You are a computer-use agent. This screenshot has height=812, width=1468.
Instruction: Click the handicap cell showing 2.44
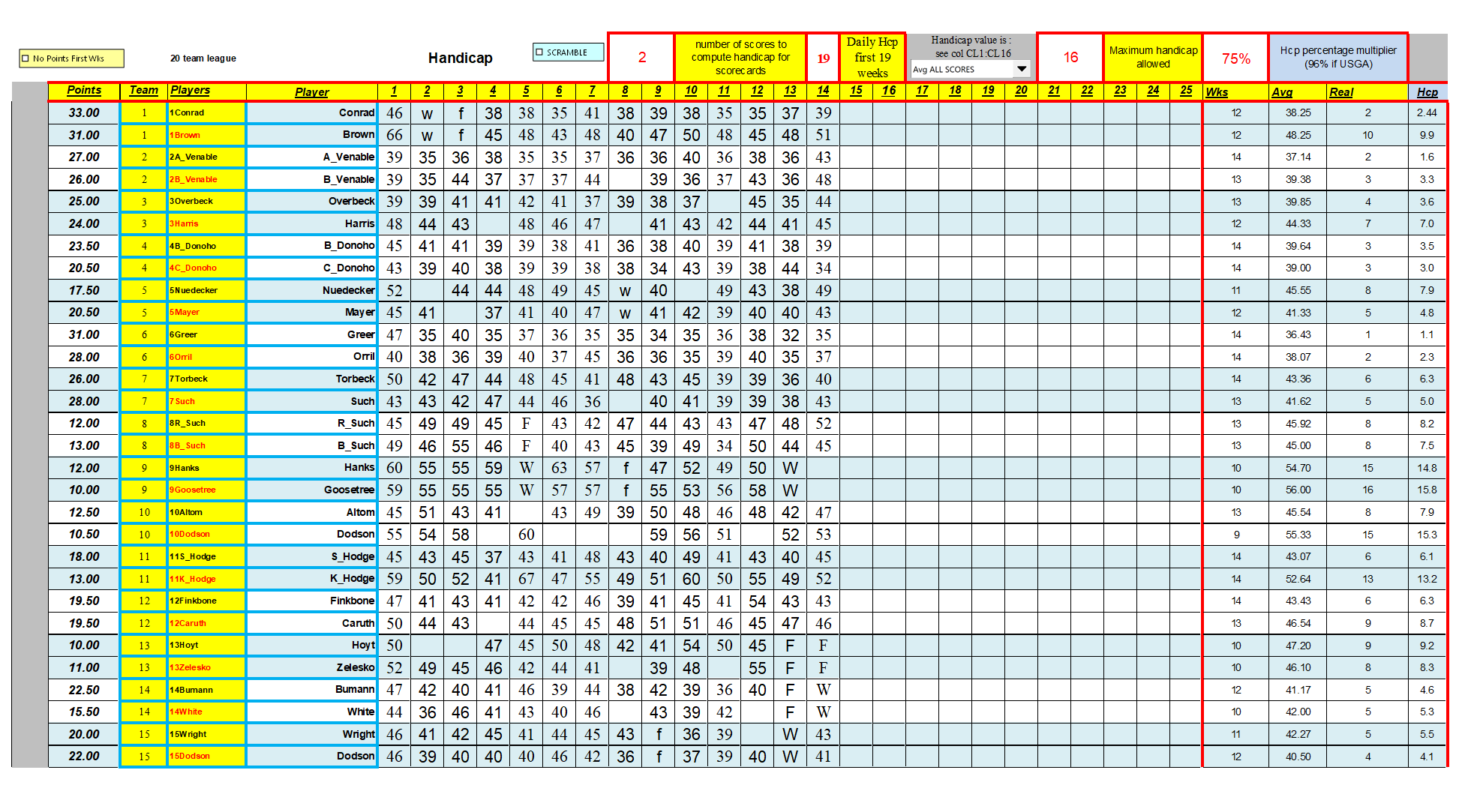[1427, 112]
